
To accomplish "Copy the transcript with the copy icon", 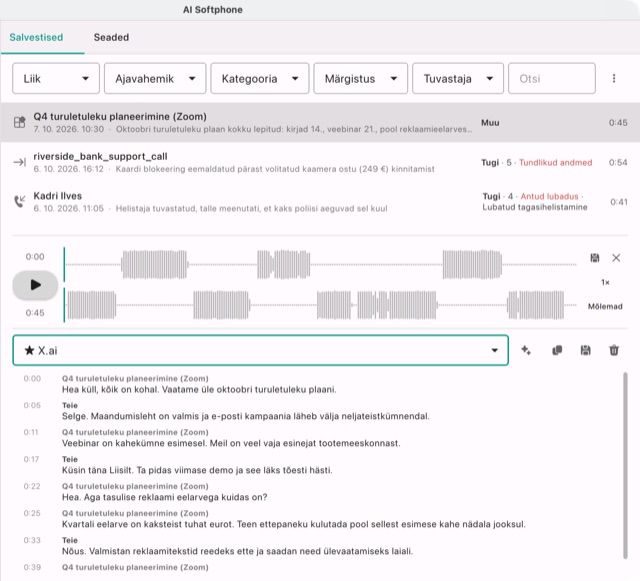I will pos(557,350).
